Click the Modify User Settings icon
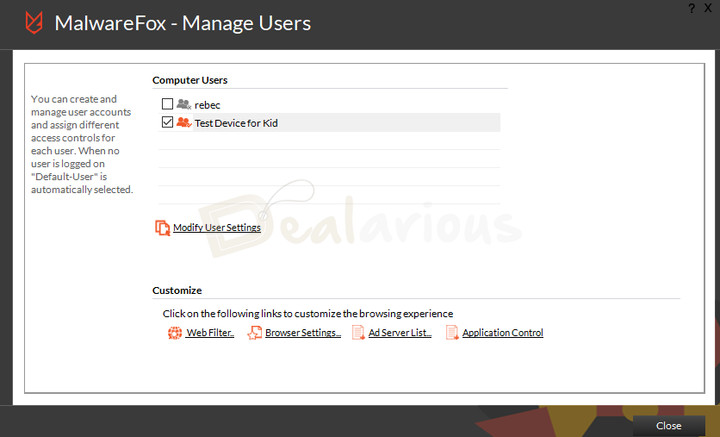This screenshot has height=437, width=720. (x=163, y=228)
